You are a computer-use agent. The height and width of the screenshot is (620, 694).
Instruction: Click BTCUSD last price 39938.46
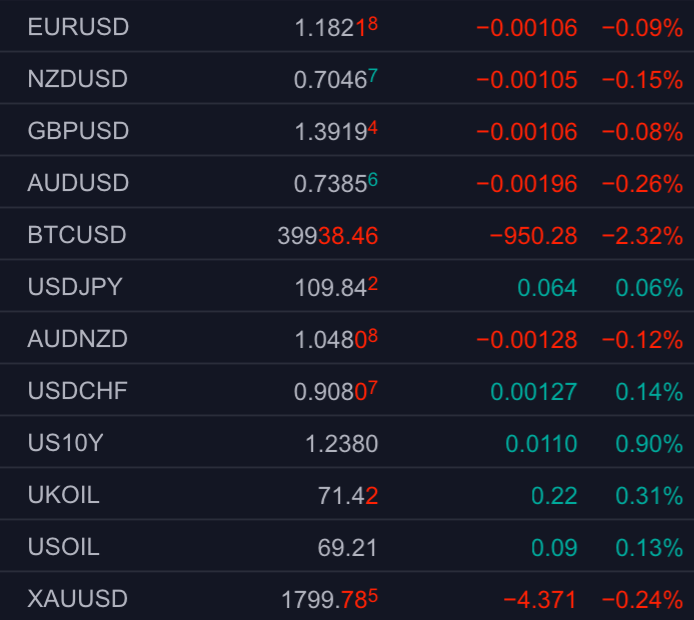tap(327, 236)
